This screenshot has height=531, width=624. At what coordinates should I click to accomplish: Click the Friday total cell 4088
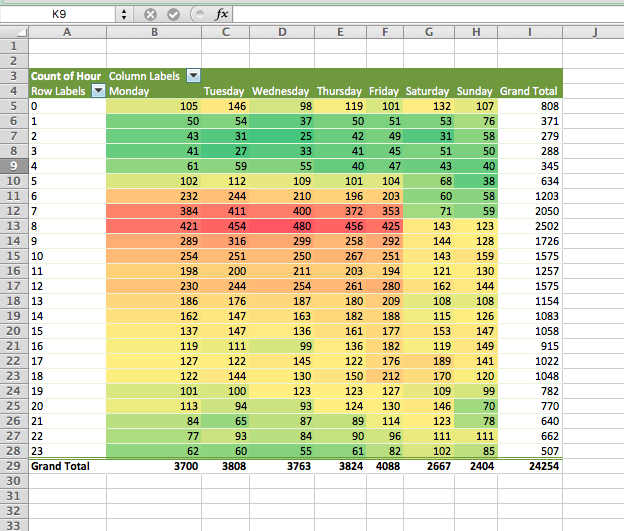(385, 466)
